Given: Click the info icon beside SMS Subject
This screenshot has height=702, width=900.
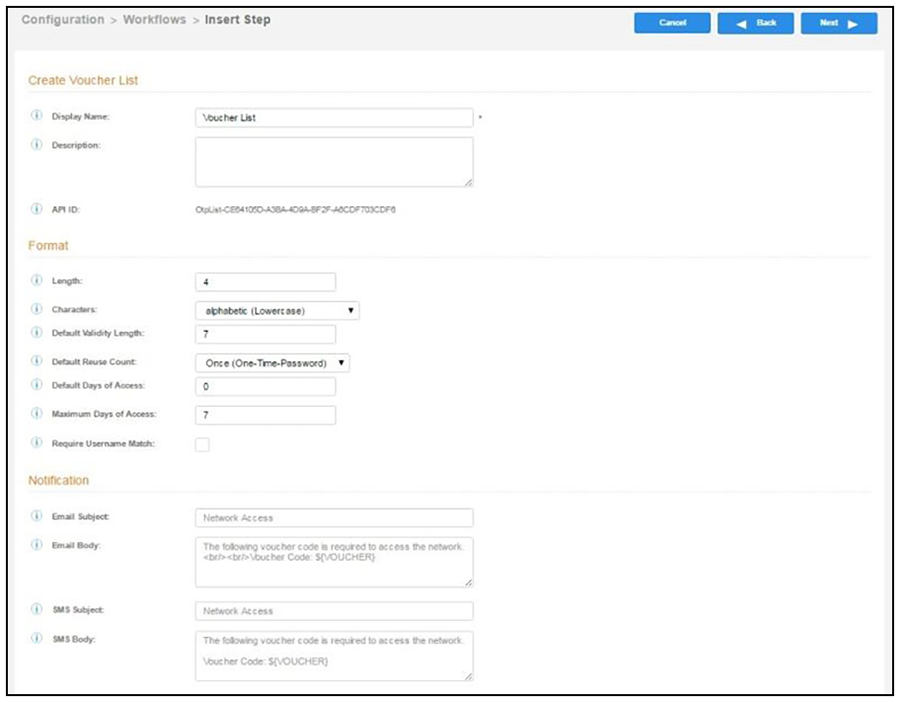Looking at the screenshot, I should coord(36,608).
